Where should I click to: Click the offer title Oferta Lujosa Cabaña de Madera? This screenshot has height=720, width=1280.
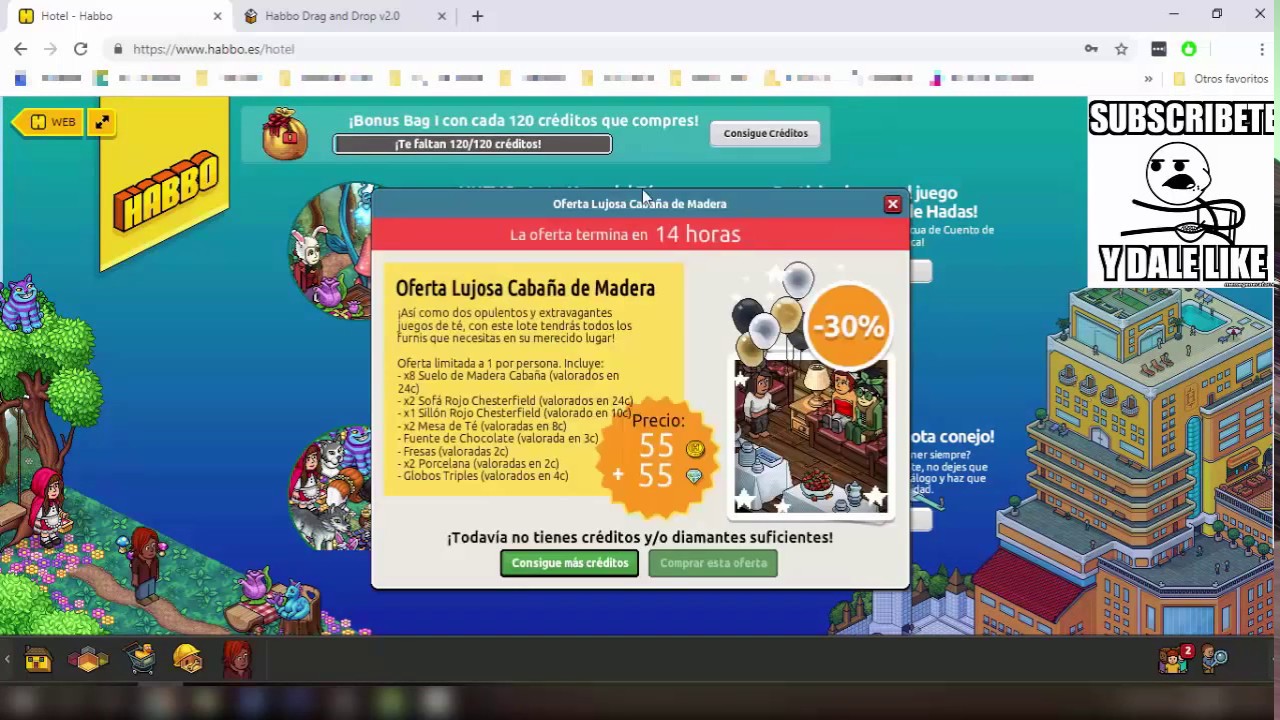coord(525,288)
